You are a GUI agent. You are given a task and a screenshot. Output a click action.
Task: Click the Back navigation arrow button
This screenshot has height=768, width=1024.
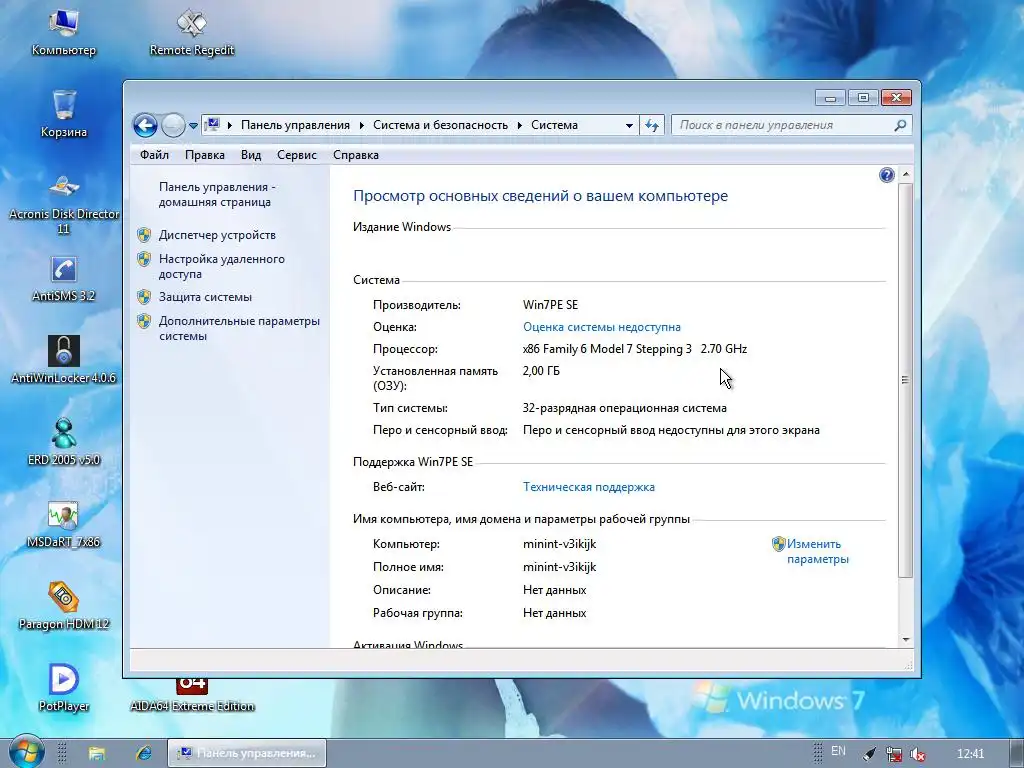pos(145,125)
